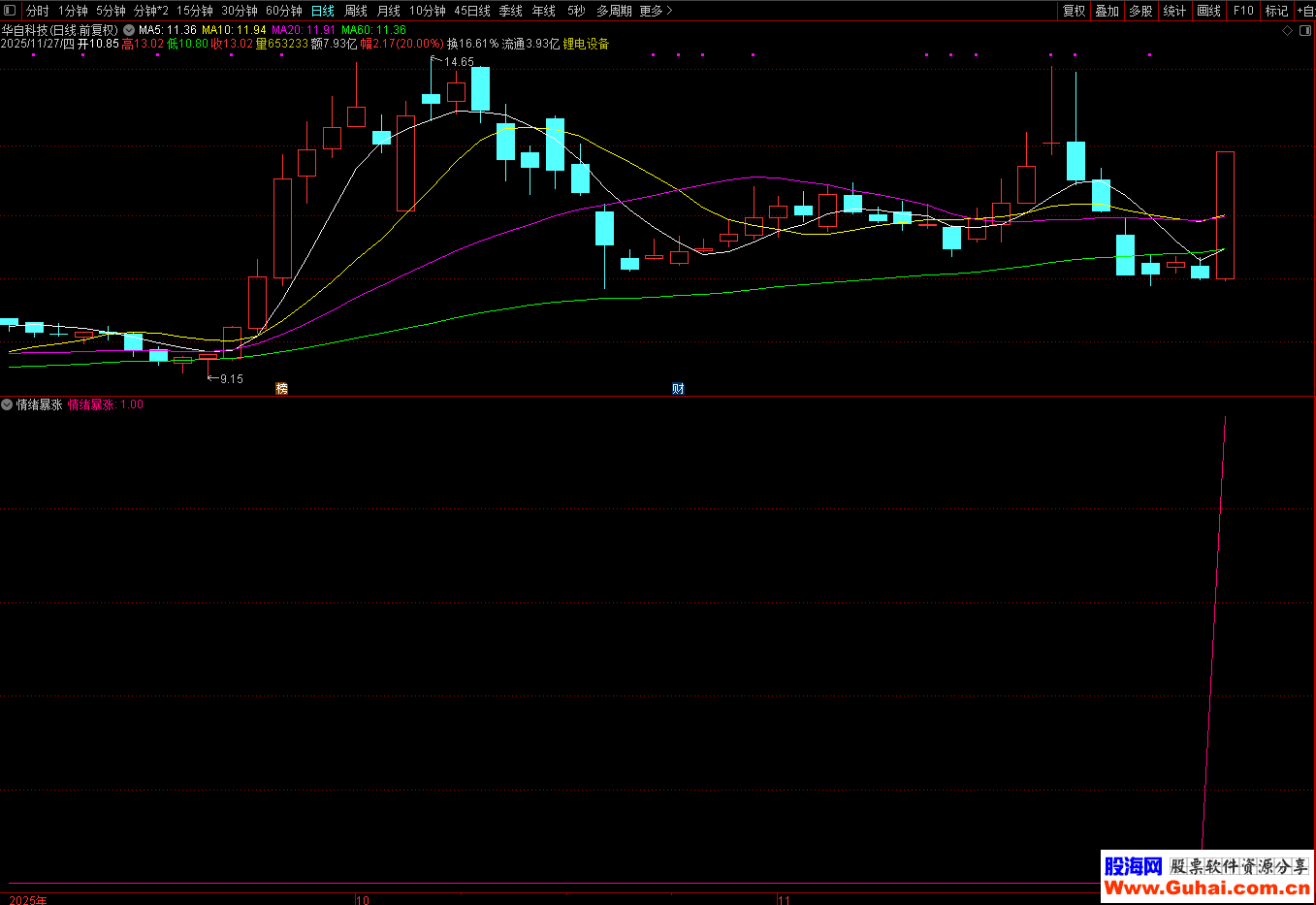Expand the 更多 periods chevron
The height and width of the screenshot is (905, 1316).
pos(656,11)
